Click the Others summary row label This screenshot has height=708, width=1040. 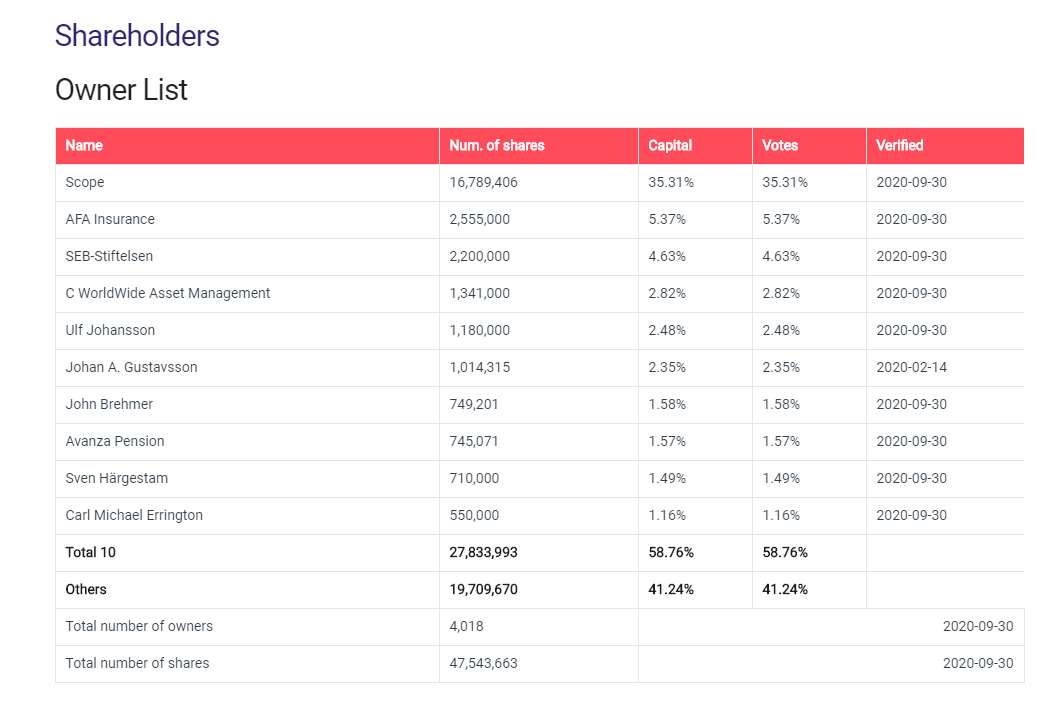point(86,590)
